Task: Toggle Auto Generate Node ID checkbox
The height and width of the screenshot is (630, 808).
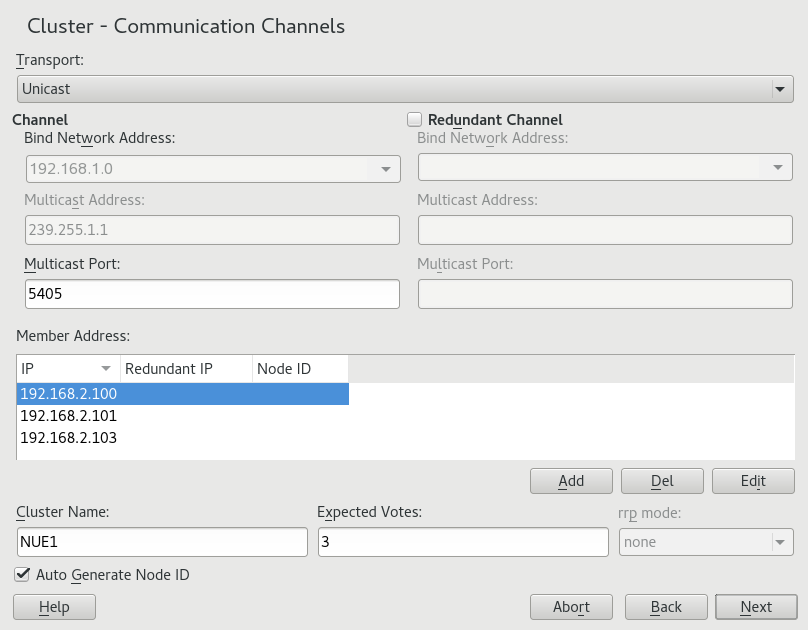Action: [22, 575]
